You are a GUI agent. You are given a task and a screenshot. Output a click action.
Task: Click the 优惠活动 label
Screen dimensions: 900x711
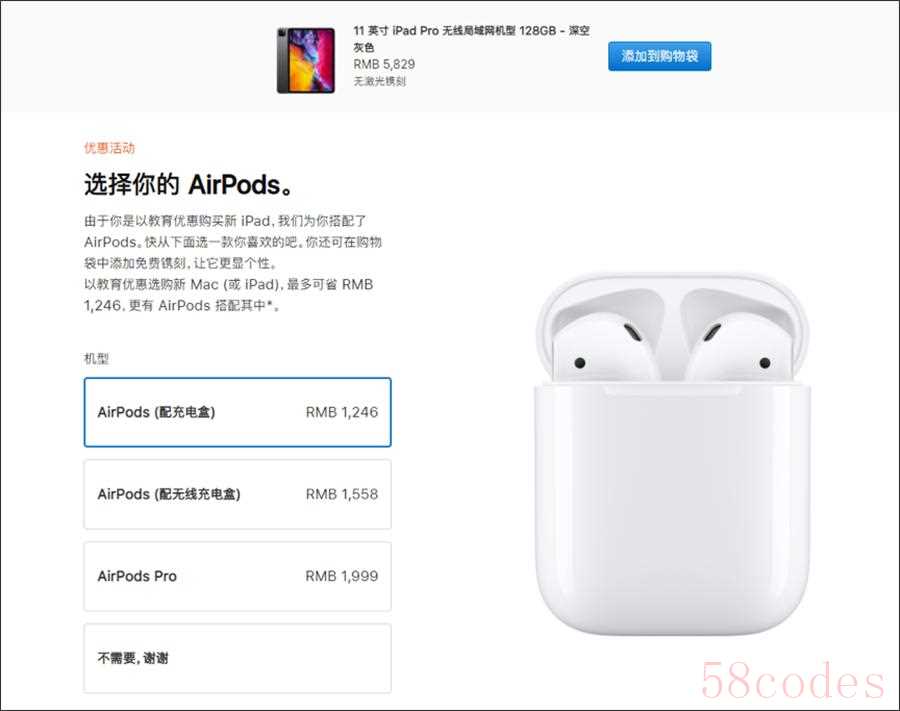coord(110,148)
